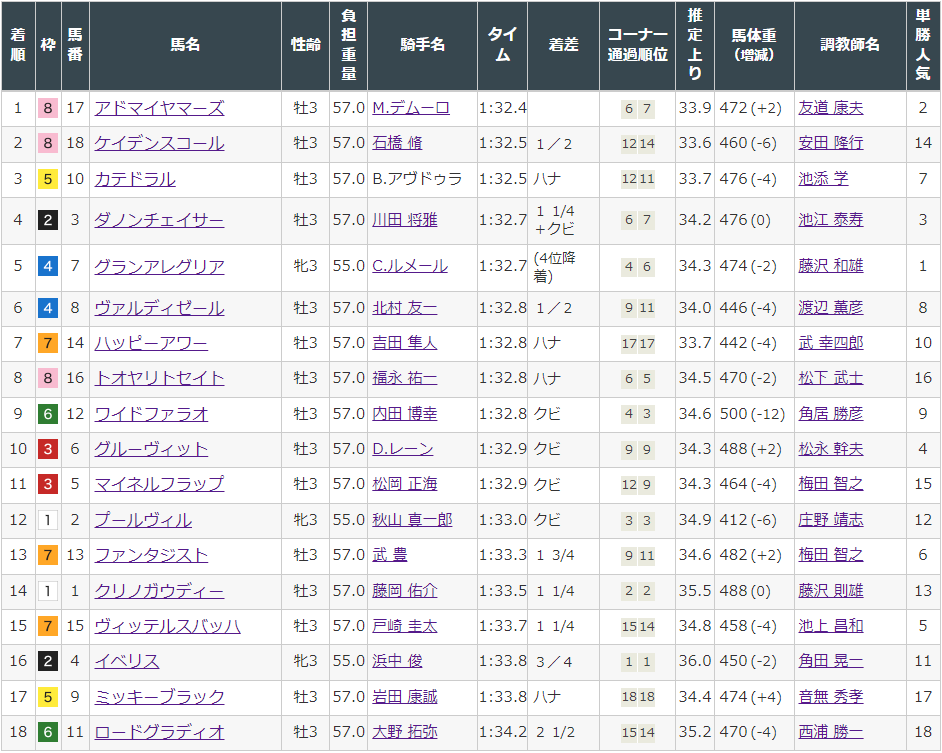Open jockey 浜中 俊 profile
942x753 pixels.
click(x=397, y=661)
